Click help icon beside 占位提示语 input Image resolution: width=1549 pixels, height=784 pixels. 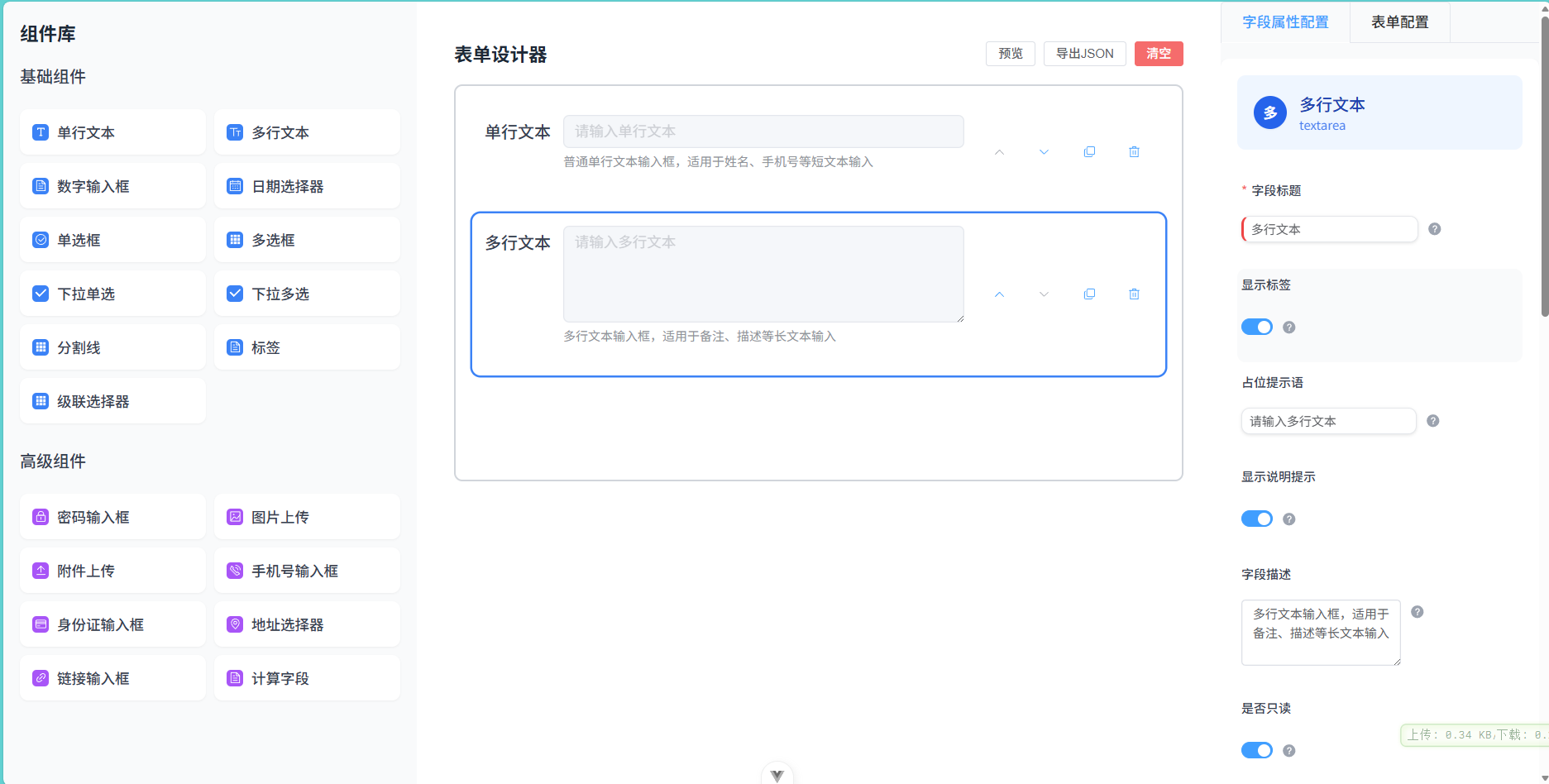pos(1432,421)
